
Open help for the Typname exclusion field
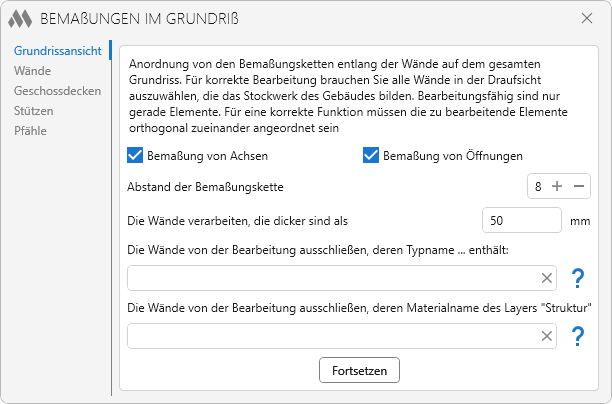click(577, 278)
